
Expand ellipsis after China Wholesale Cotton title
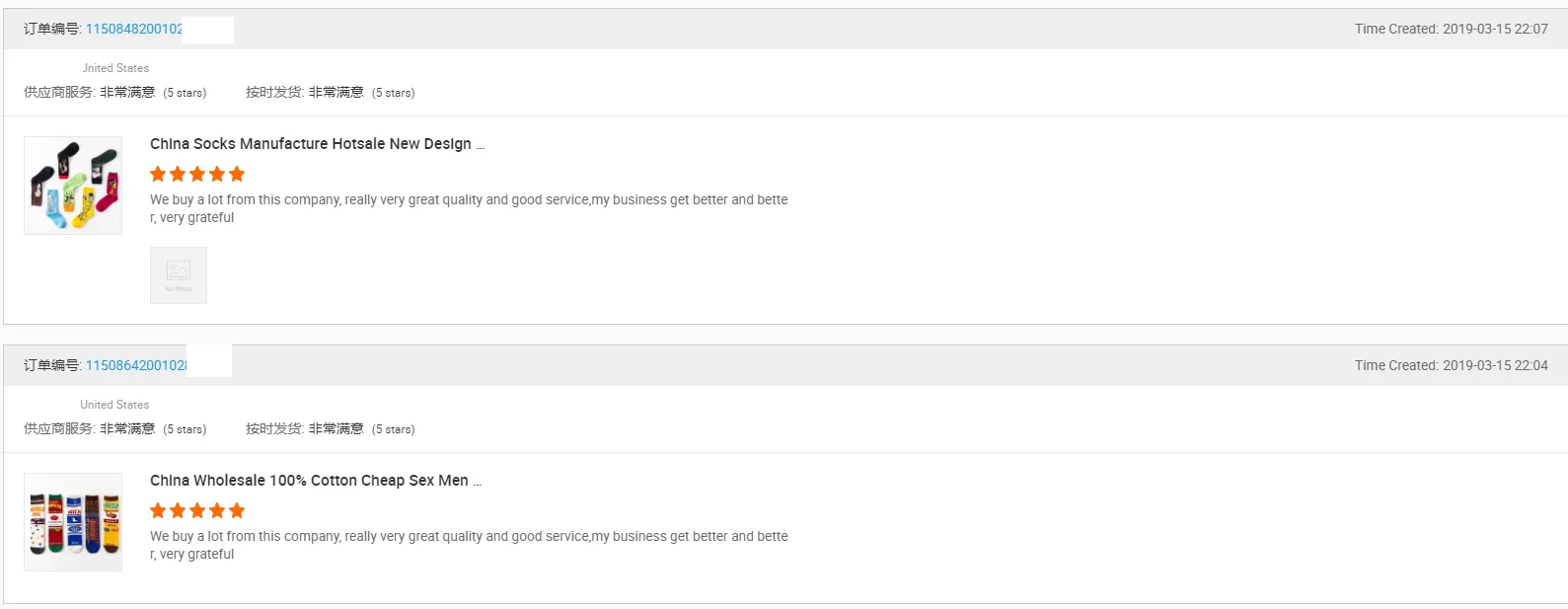478,482
